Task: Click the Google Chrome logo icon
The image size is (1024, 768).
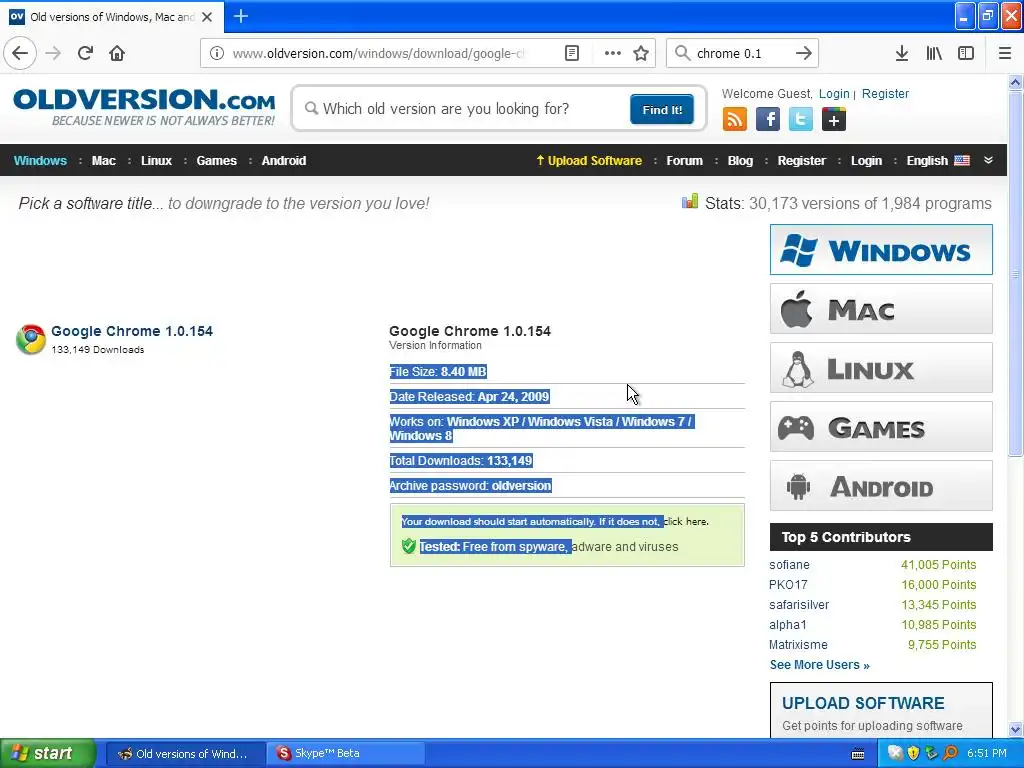Action: 31,340
